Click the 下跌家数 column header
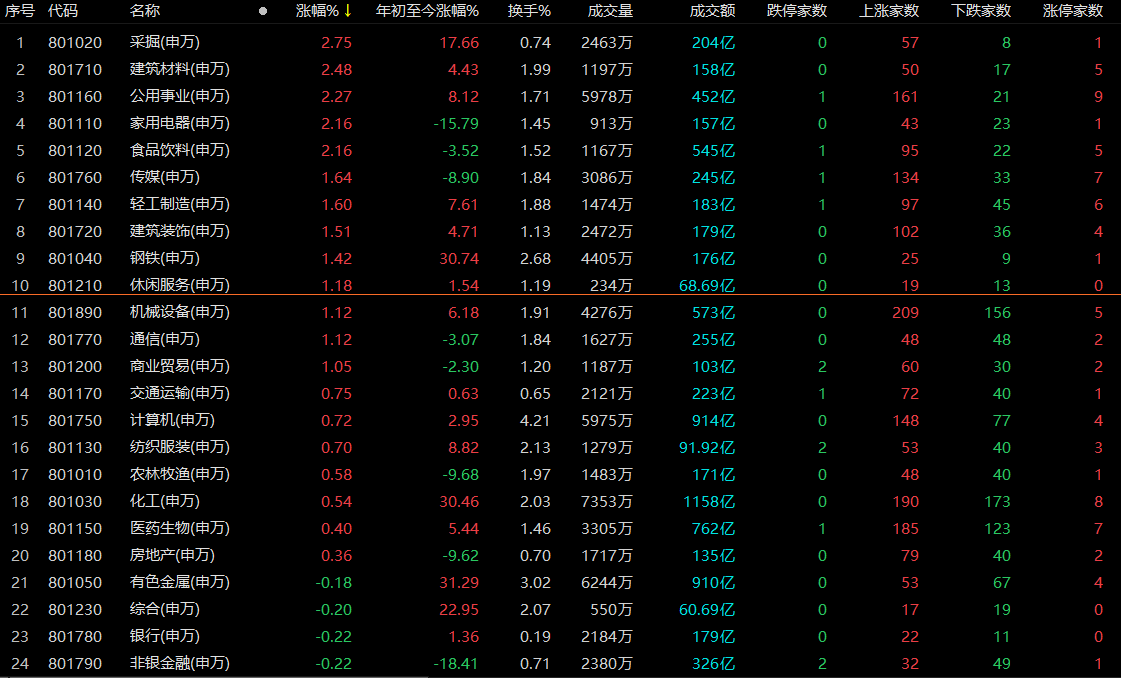This screenshot has height=678, width=1121. pyautogui.click(x=981, y=11)
